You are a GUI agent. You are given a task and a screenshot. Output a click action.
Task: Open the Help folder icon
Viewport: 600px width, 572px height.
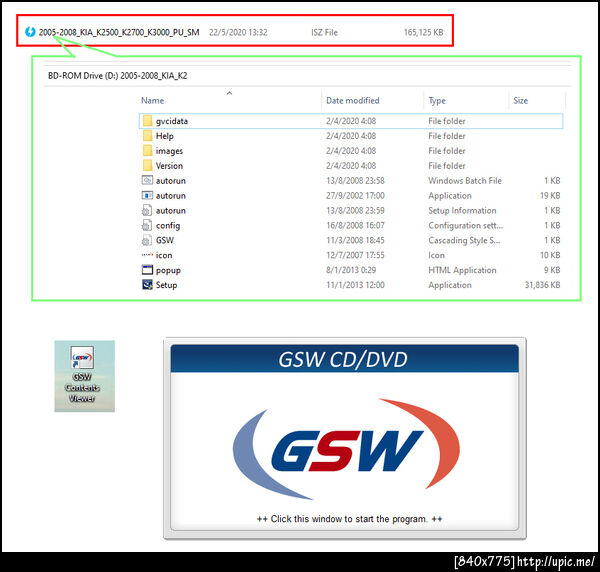(x=147, y=136)
